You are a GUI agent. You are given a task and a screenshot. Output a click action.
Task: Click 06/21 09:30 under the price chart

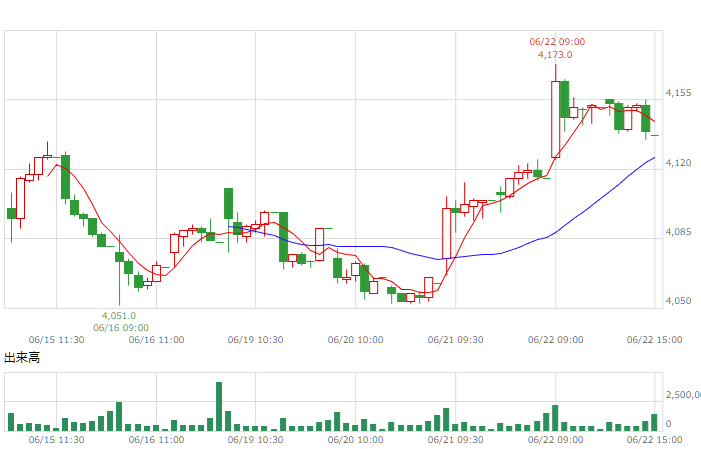point(456,340)
